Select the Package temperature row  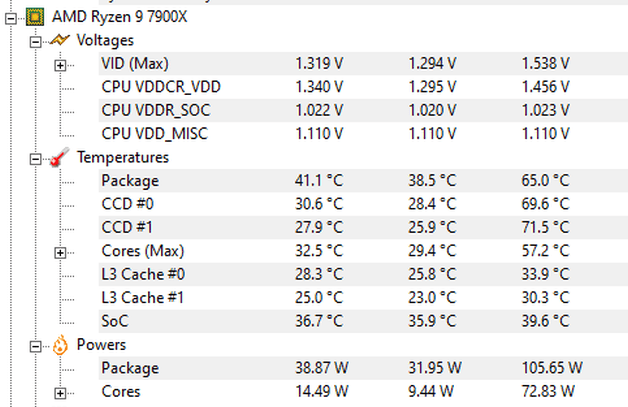click(x=130, y=181)
